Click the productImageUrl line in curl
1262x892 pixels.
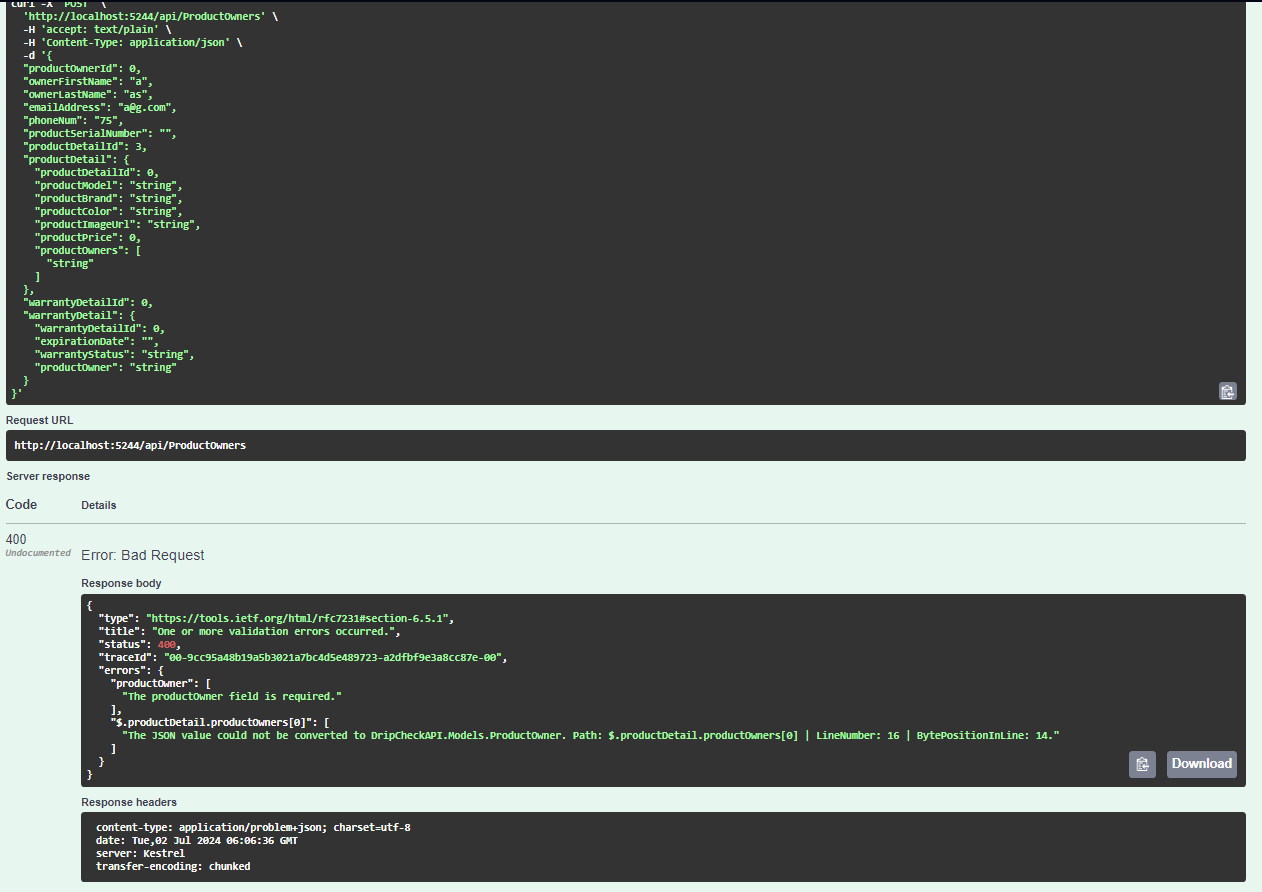coord(118,224)
